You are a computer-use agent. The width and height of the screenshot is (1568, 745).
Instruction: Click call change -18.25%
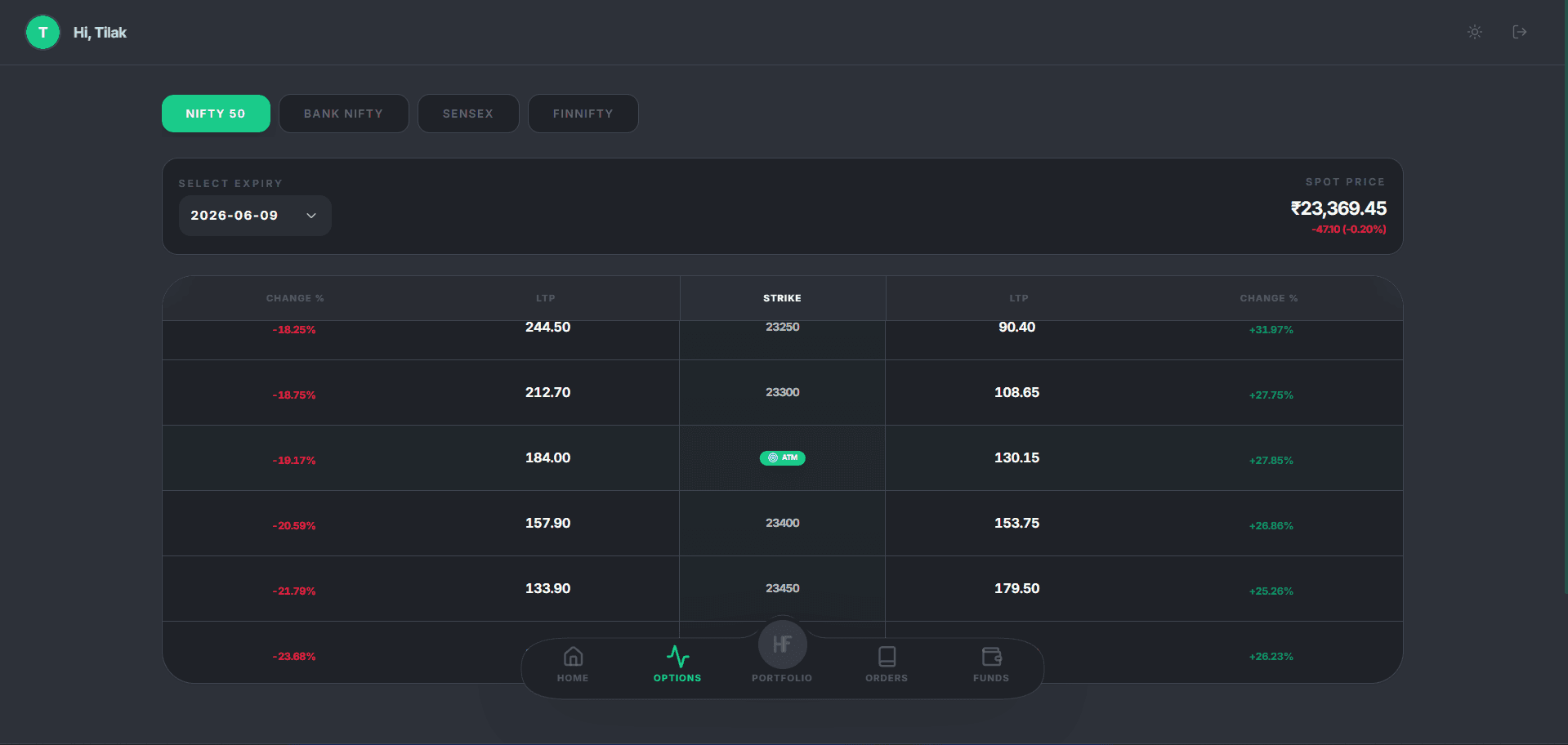[x=294, y=330]
